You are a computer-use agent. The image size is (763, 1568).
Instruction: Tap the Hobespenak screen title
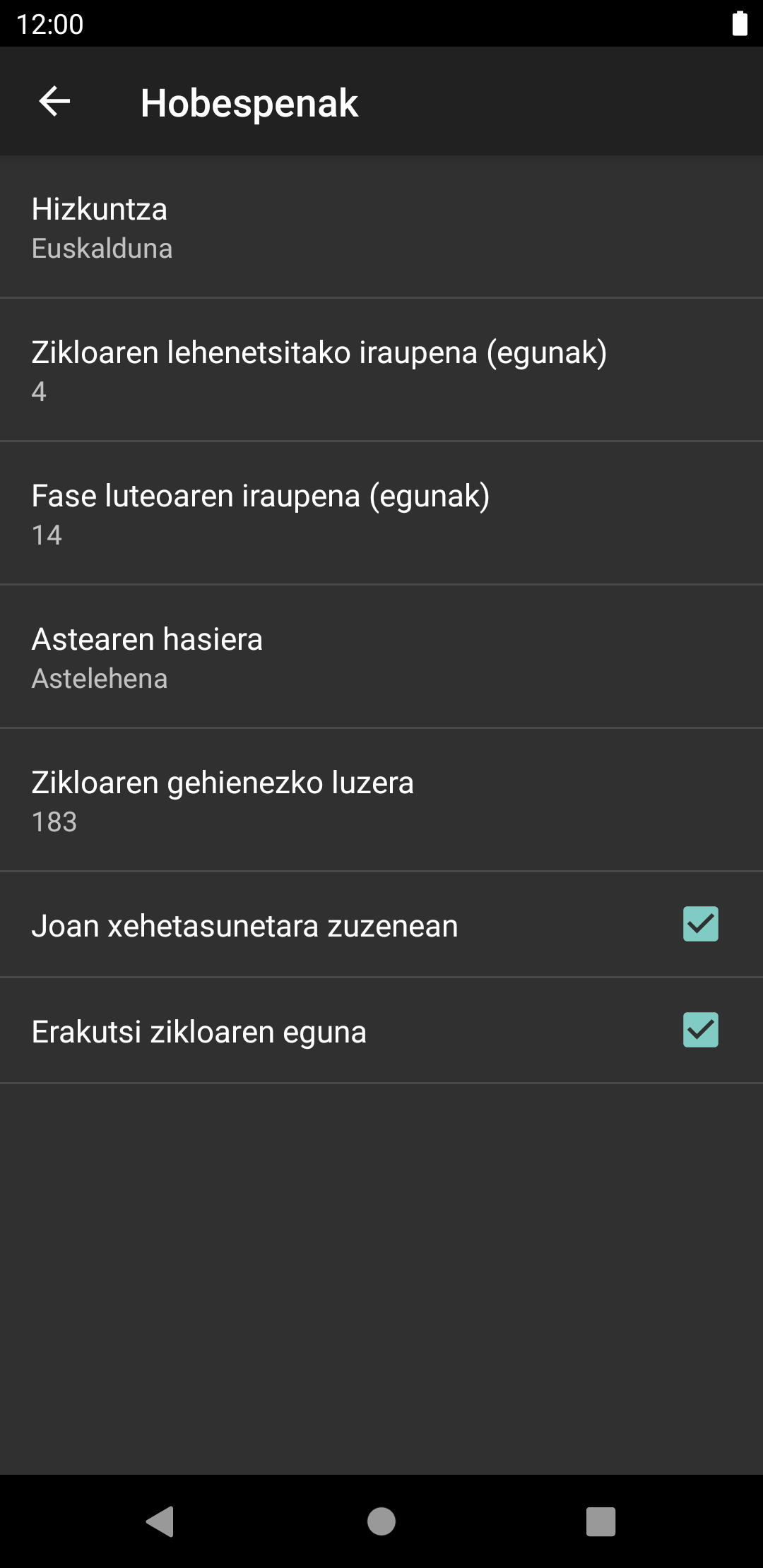coord(249,103)
